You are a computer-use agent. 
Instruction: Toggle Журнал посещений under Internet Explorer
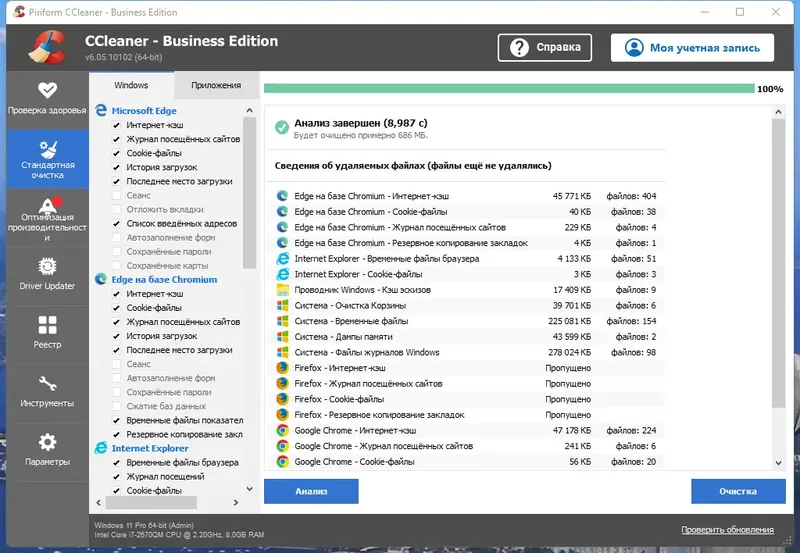pos(116,476)
